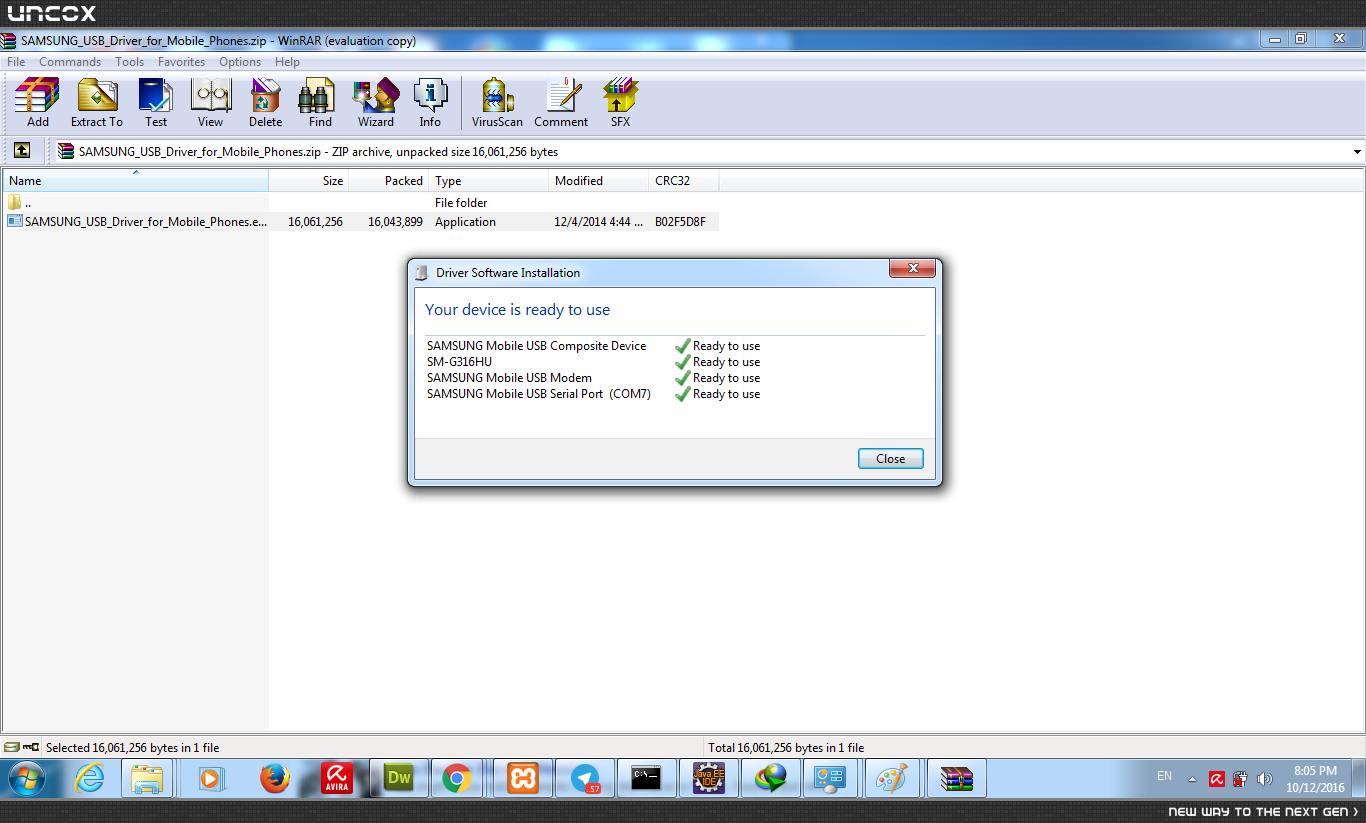Viewport: 1366px width, 823px height.
Task: Open the Windows Start menu
Action: [x=25, y=778]
